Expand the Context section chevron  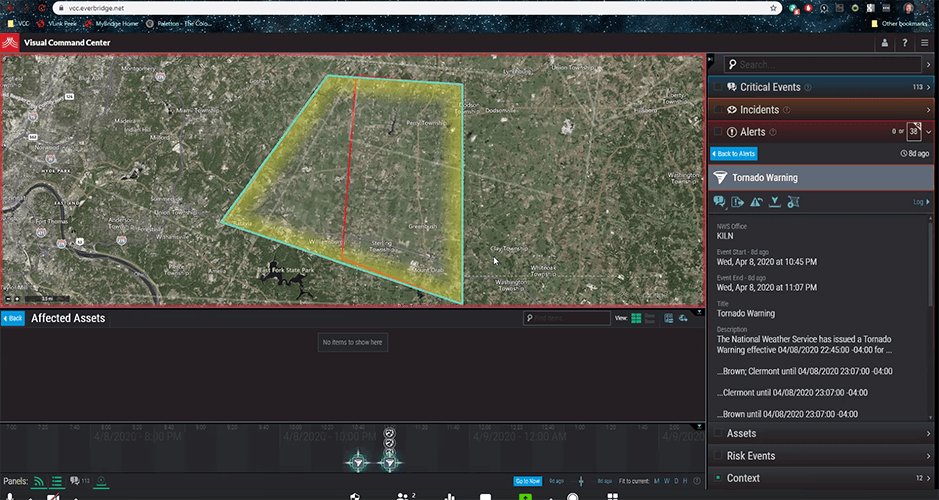(x=929, y=478)
